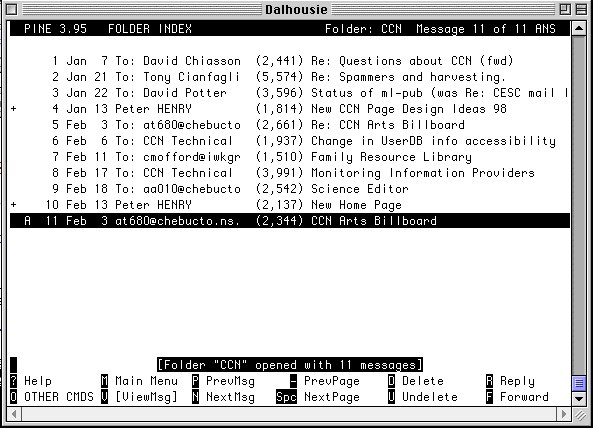
Task: Open OTHER CMDS command list
Action: click(59, 397)
